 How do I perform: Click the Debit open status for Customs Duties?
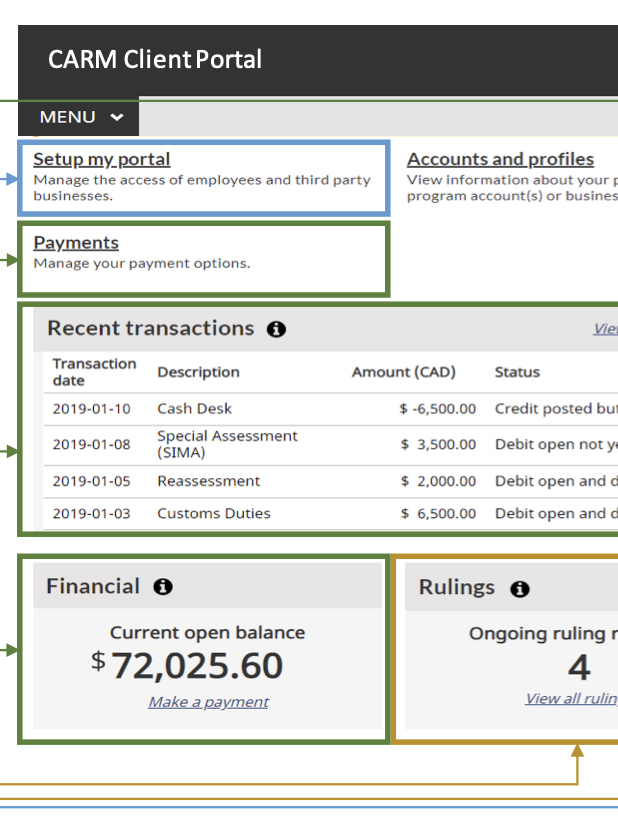pos(556,513)
